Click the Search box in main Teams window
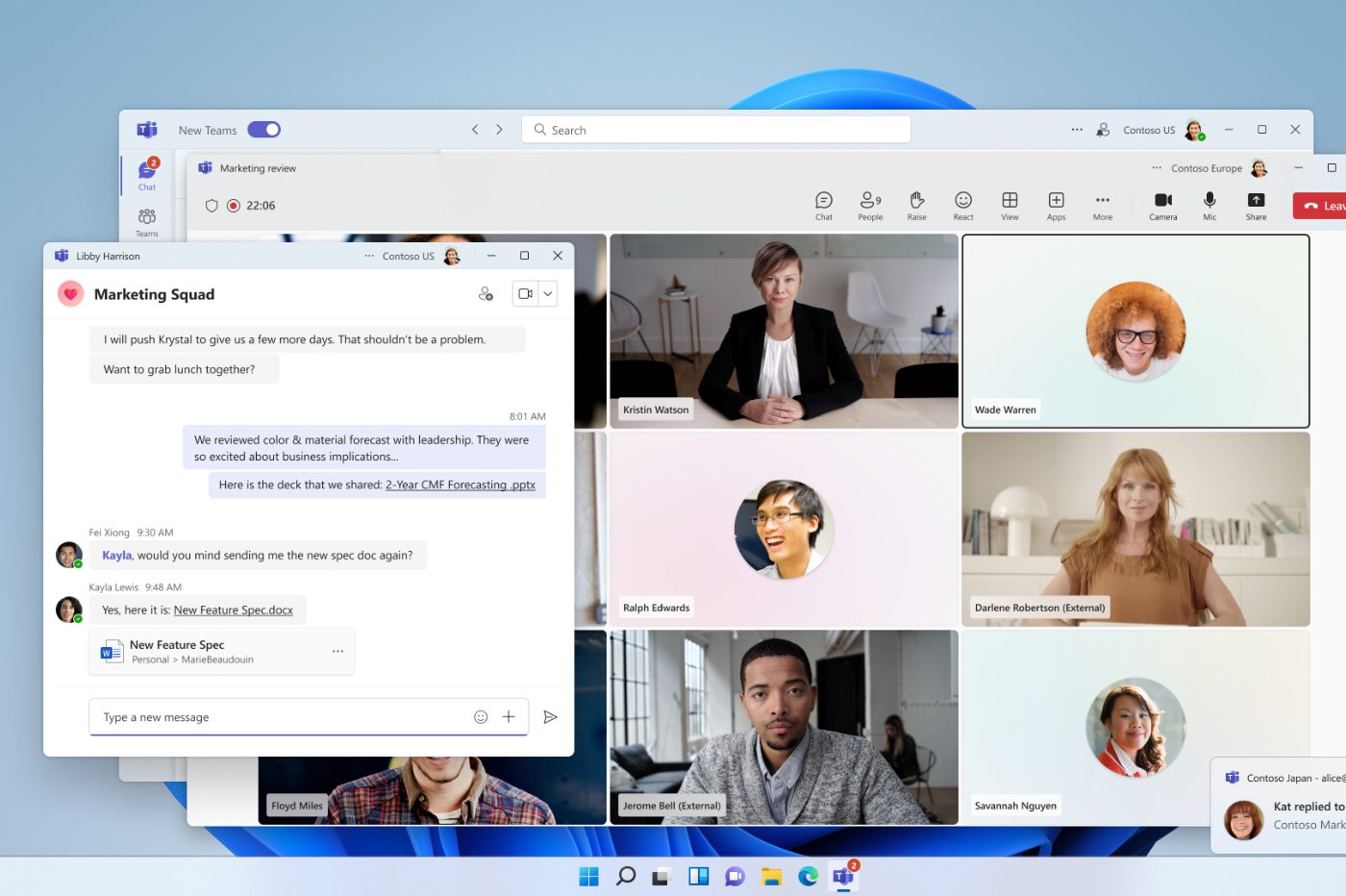The image size is (1346, 896). pyautogui.click(x=715, y=130)
